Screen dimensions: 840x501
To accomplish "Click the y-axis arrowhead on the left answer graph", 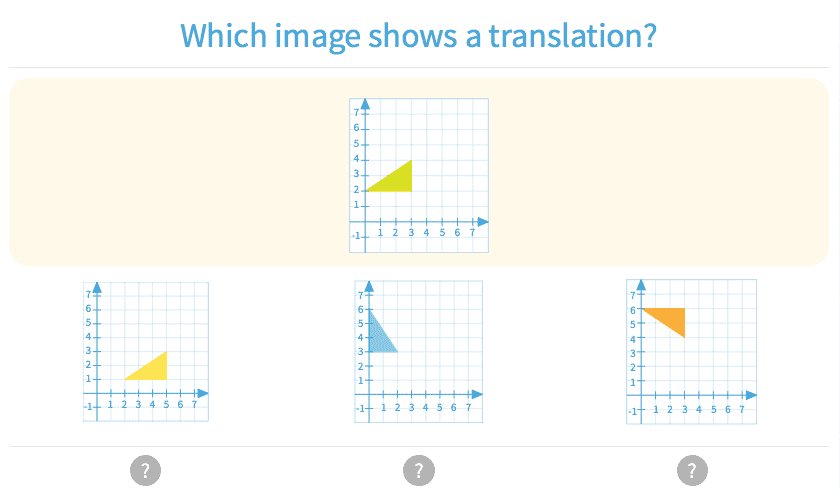I will pyautogui.click(x=97, y=287).
